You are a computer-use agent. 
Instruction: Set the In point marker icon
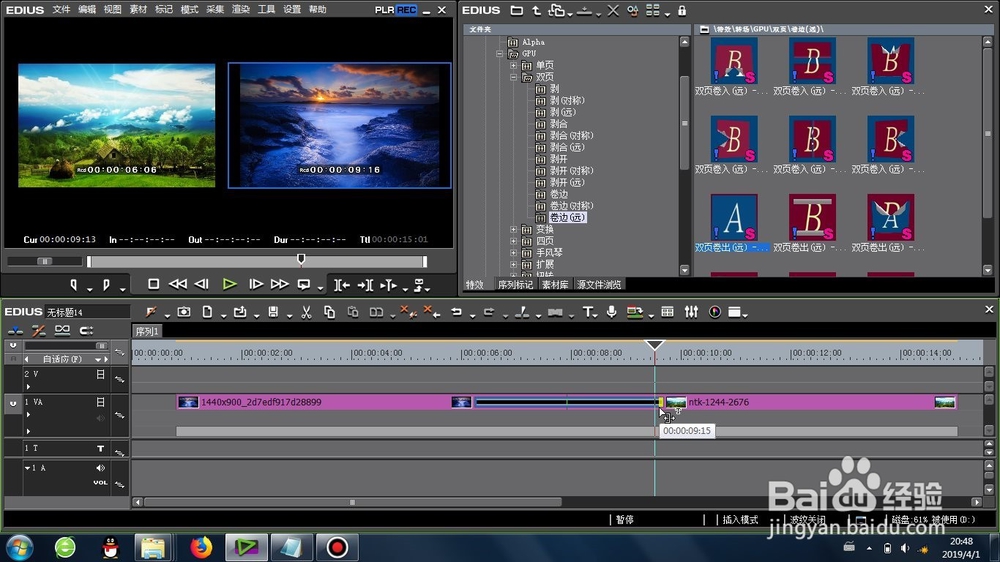[x=73, y=285]
